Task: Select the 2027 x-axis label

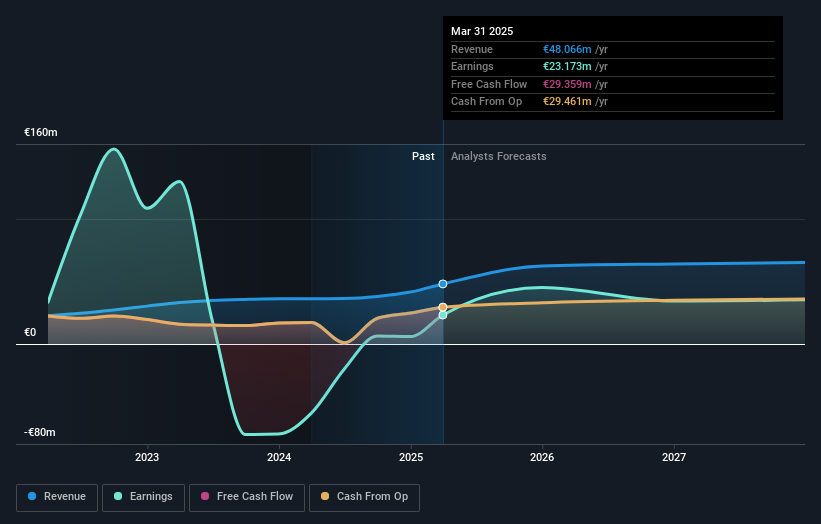Action: tap(674, 457)
